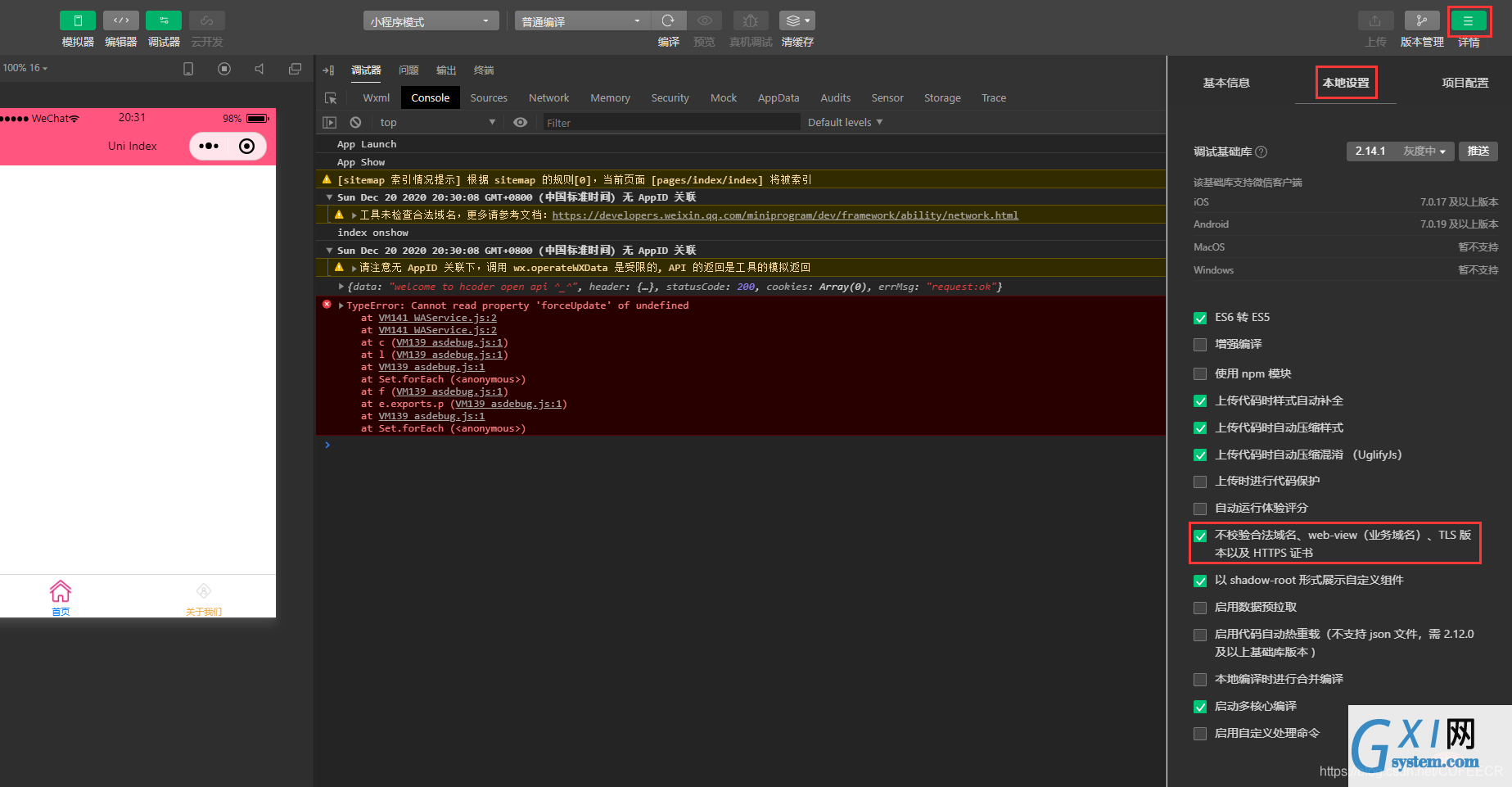Switch to the Network tab
Image resolution: width=1512 pixels, height=787 pixels.
(x=548, y=98)
